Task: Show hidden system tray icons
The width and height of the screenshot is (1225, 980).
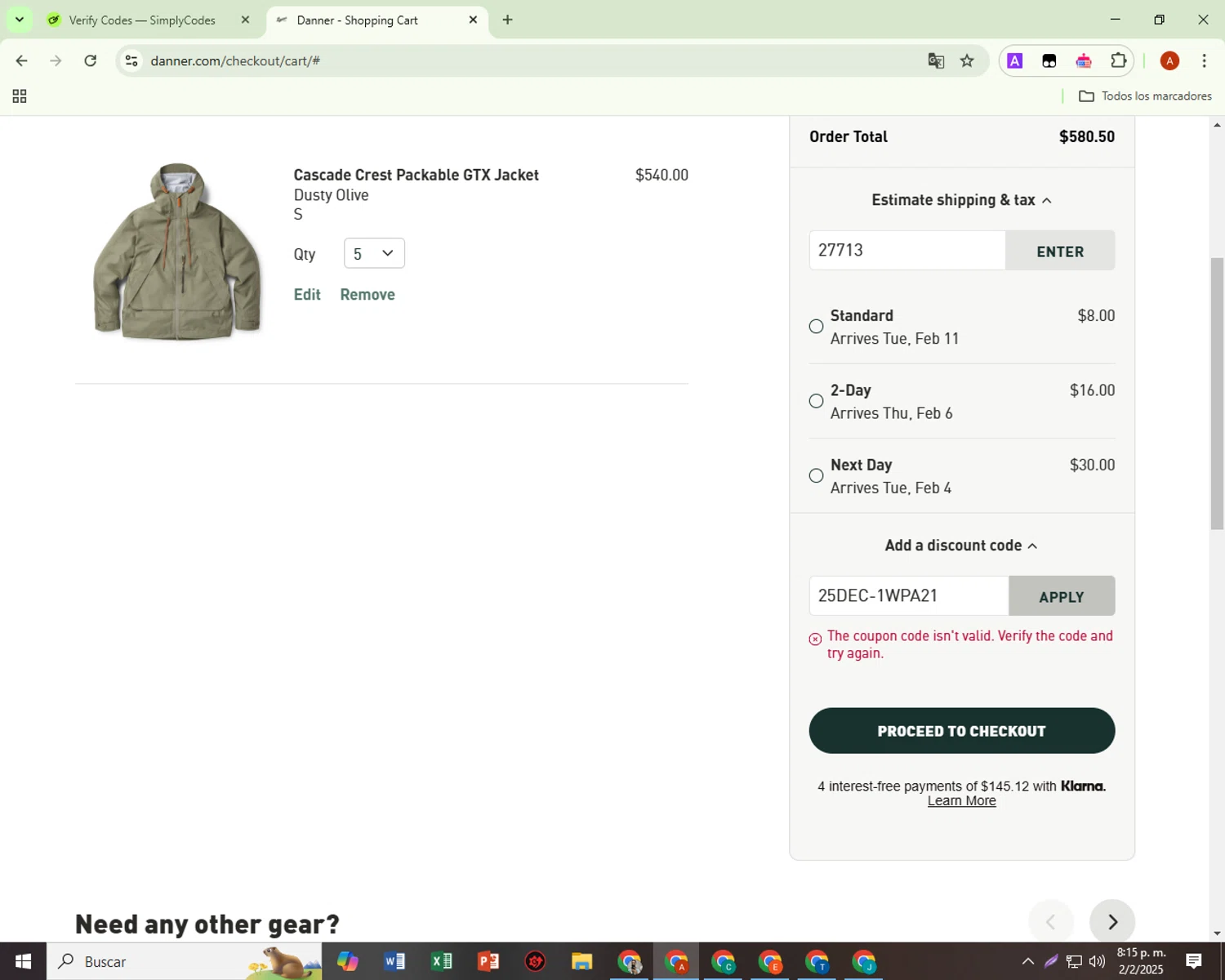Action: (x=1028, y=961)
